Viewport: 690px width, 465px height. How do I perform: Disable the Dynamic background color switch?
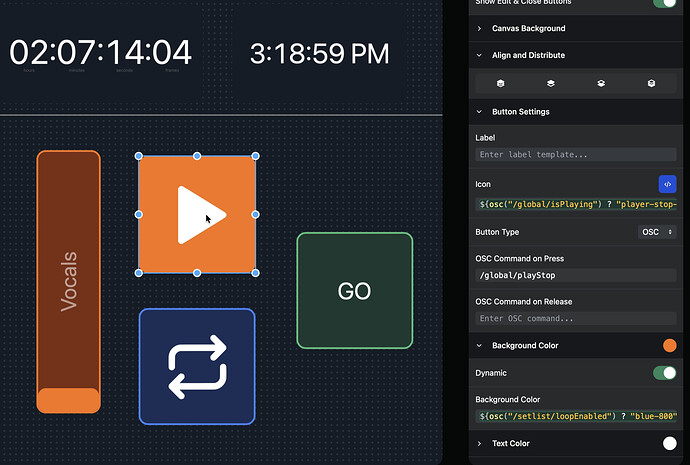click(664, 373)
